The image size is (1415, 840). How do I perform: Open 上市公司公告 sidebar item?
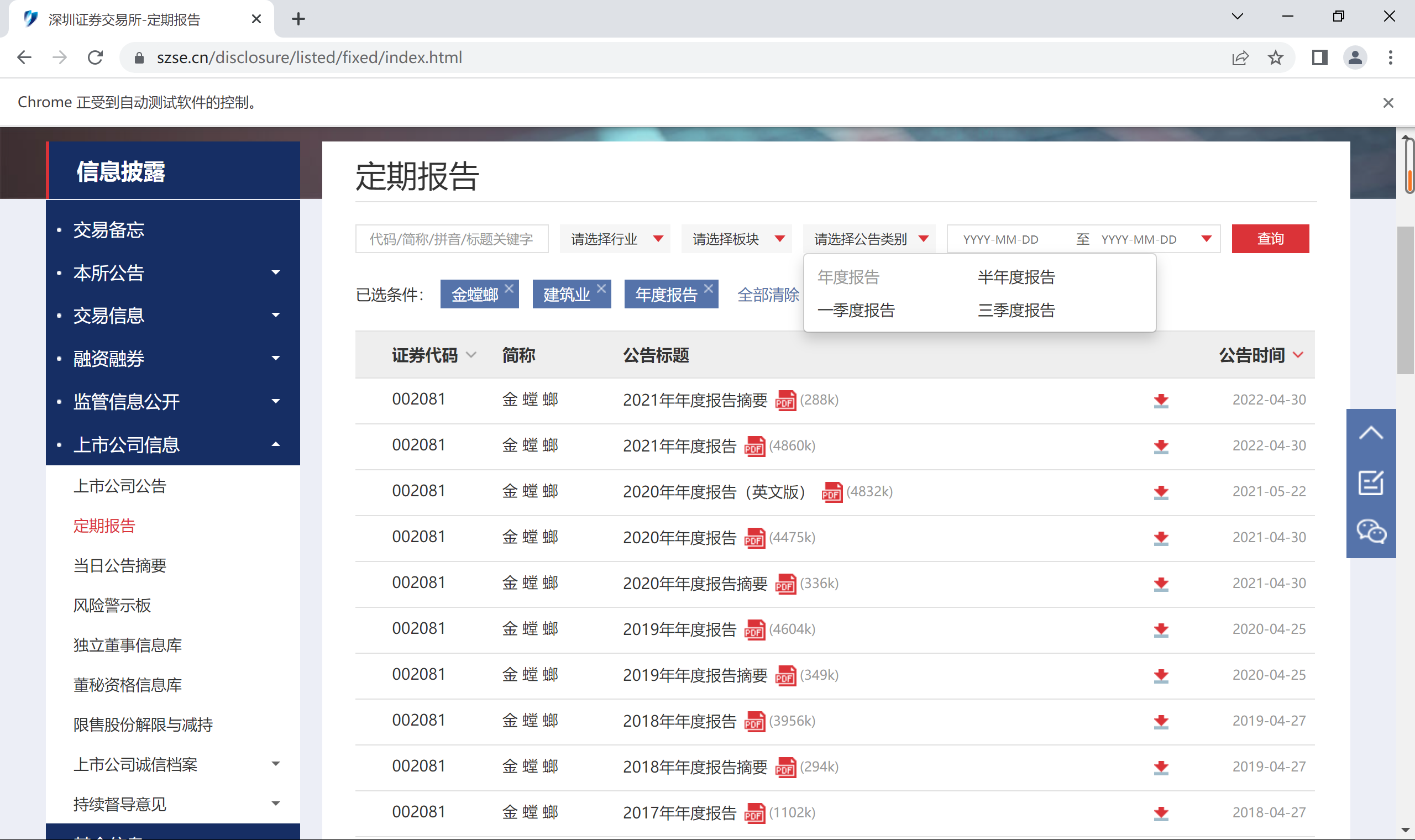(x=119, y=486)
